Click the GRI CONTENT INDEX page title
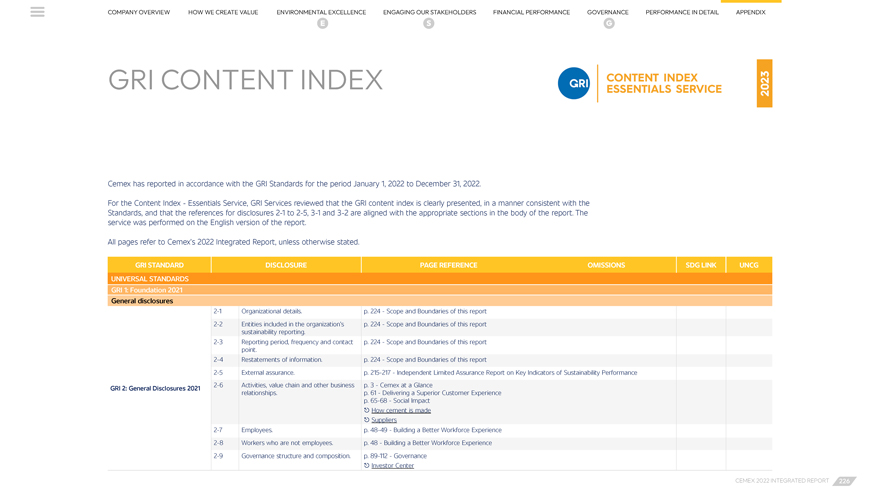The height and width of the screenshot is (495, 880). click(245, 80)
